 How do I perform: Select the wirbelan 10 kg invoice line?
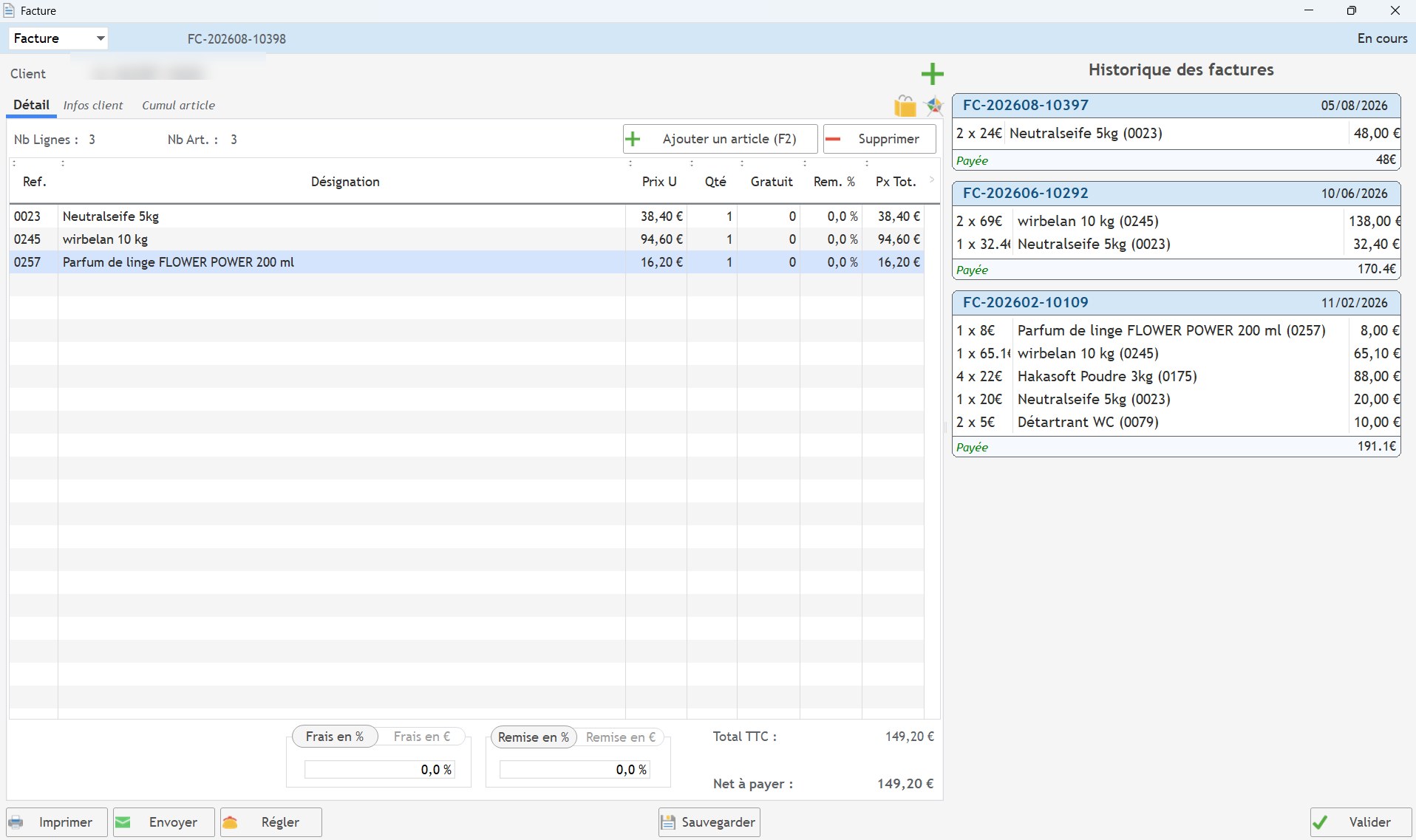[466, 239]
